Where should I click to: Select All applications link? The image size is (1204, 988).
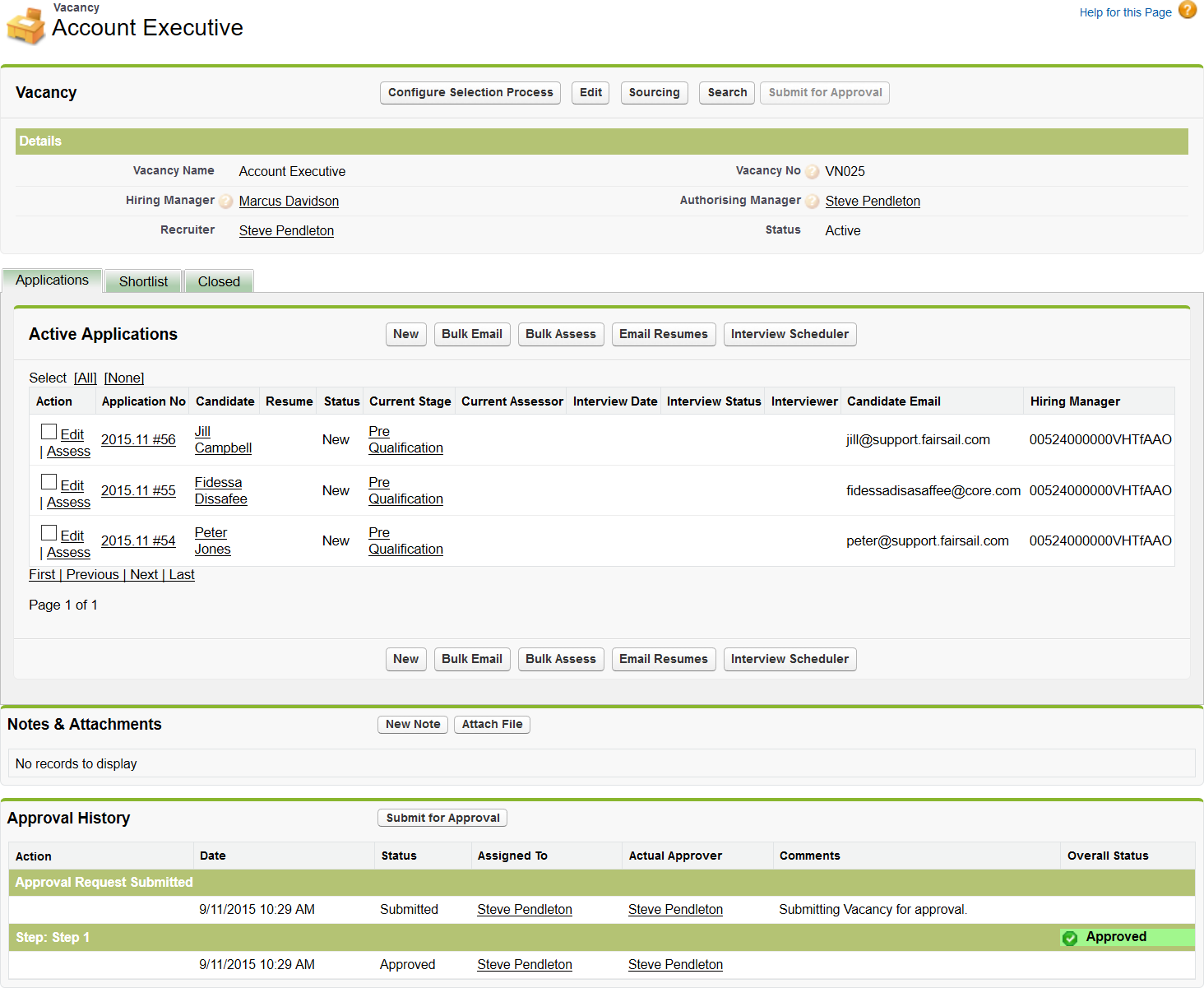point(86,378)
